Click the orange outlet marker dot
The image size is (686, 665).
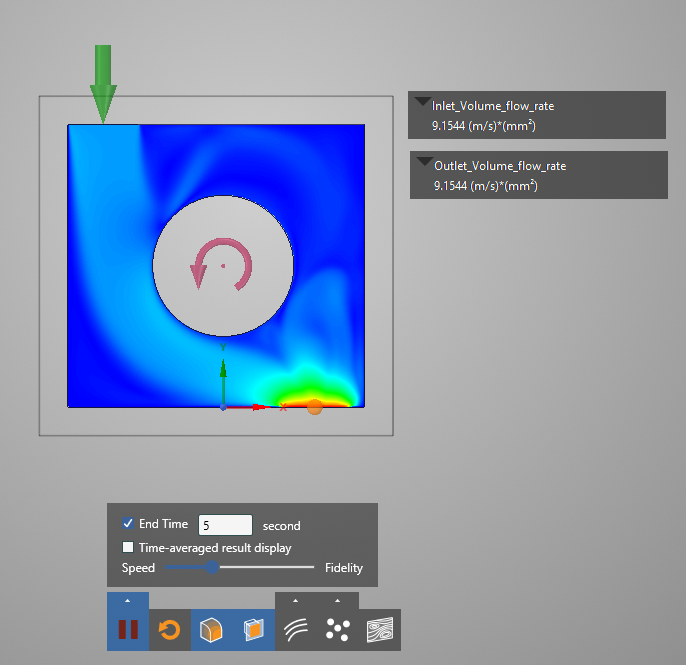(x=315, y=407)
